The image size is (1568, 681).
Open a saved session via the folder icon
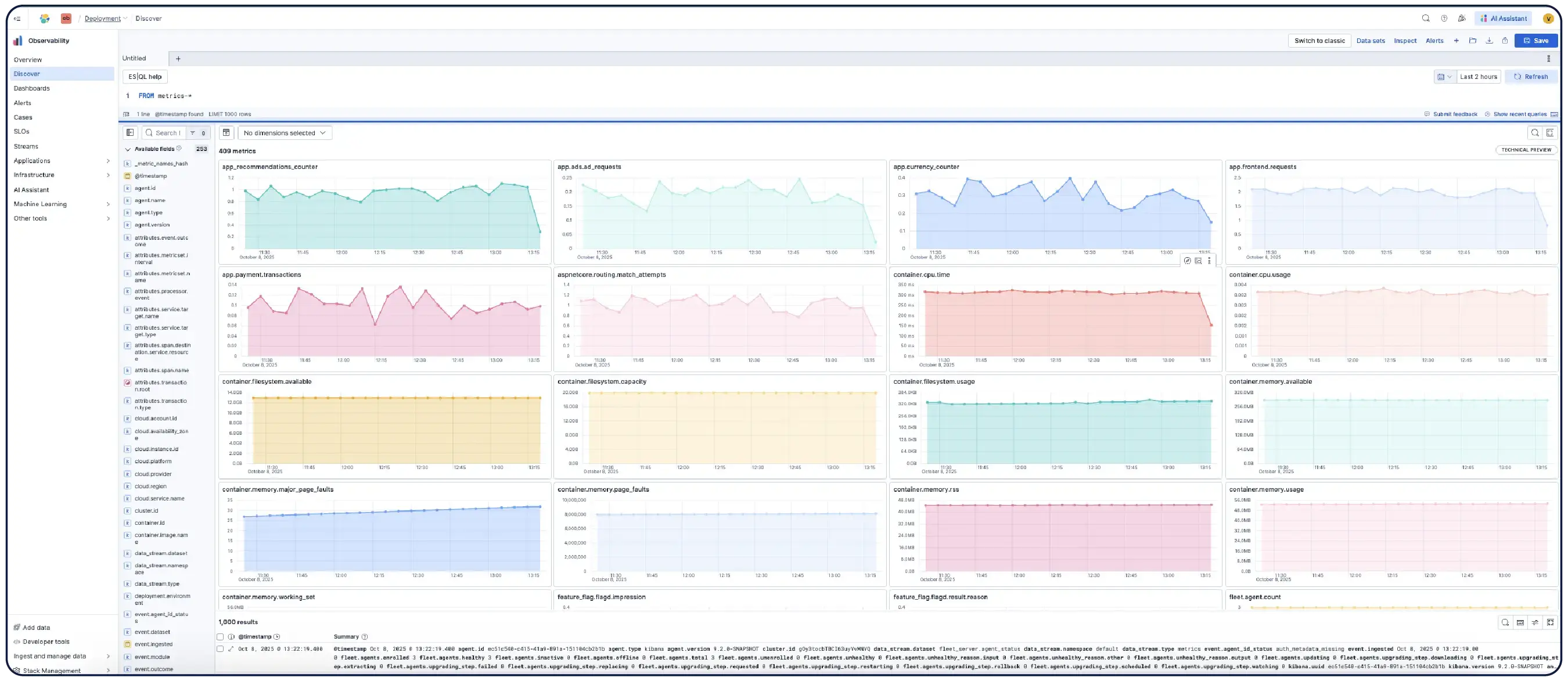click(x=1473, y=40)
